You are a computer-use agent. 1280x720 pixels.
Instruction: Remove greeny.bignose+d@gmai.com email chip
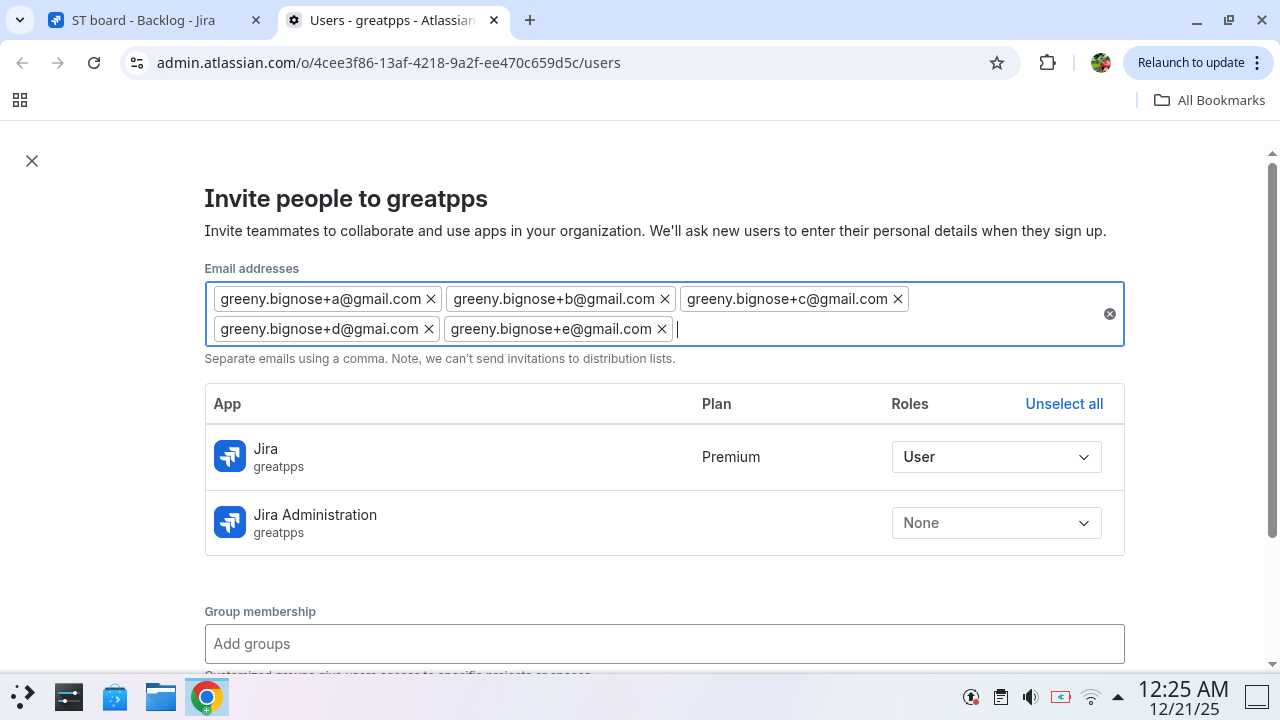tap(429, 329)
